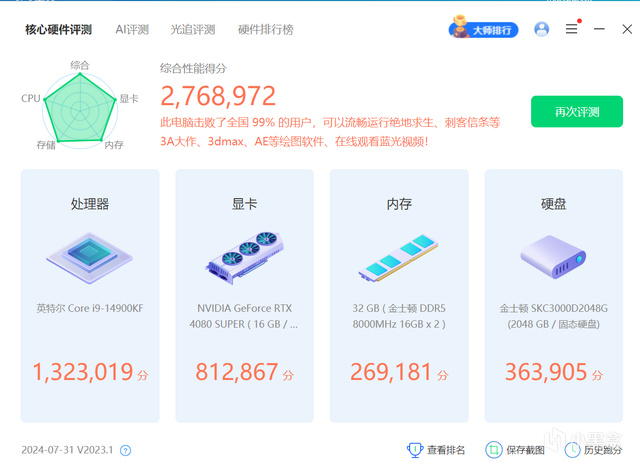Click the CPU label on radar chart
Image resolution: width=640 pixels, height=464 pixels.
[x=31, y=98]
